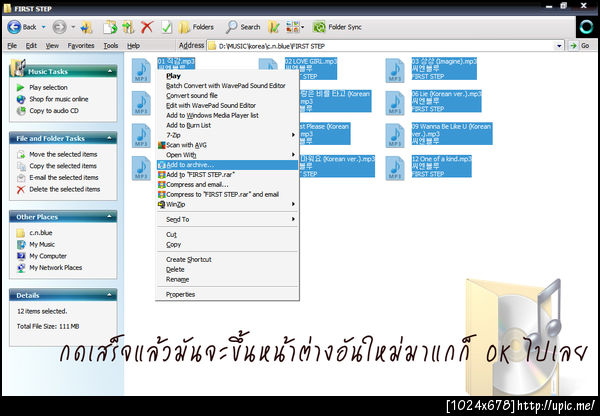
Task: Open the Back button history dropdown arrow
Action: [44, 27]
